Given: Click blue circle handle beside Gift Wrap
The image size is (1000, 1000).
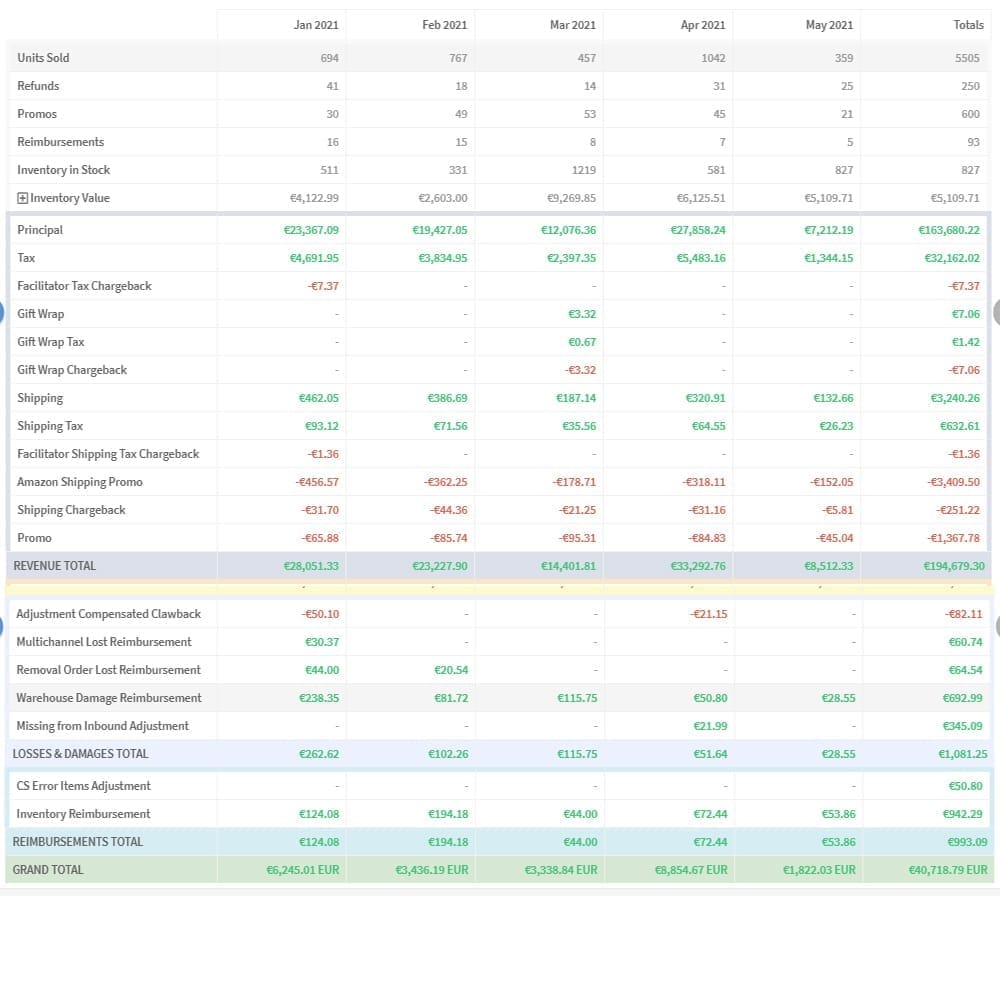Looking at the screenshot, I should tap(3, 313).
